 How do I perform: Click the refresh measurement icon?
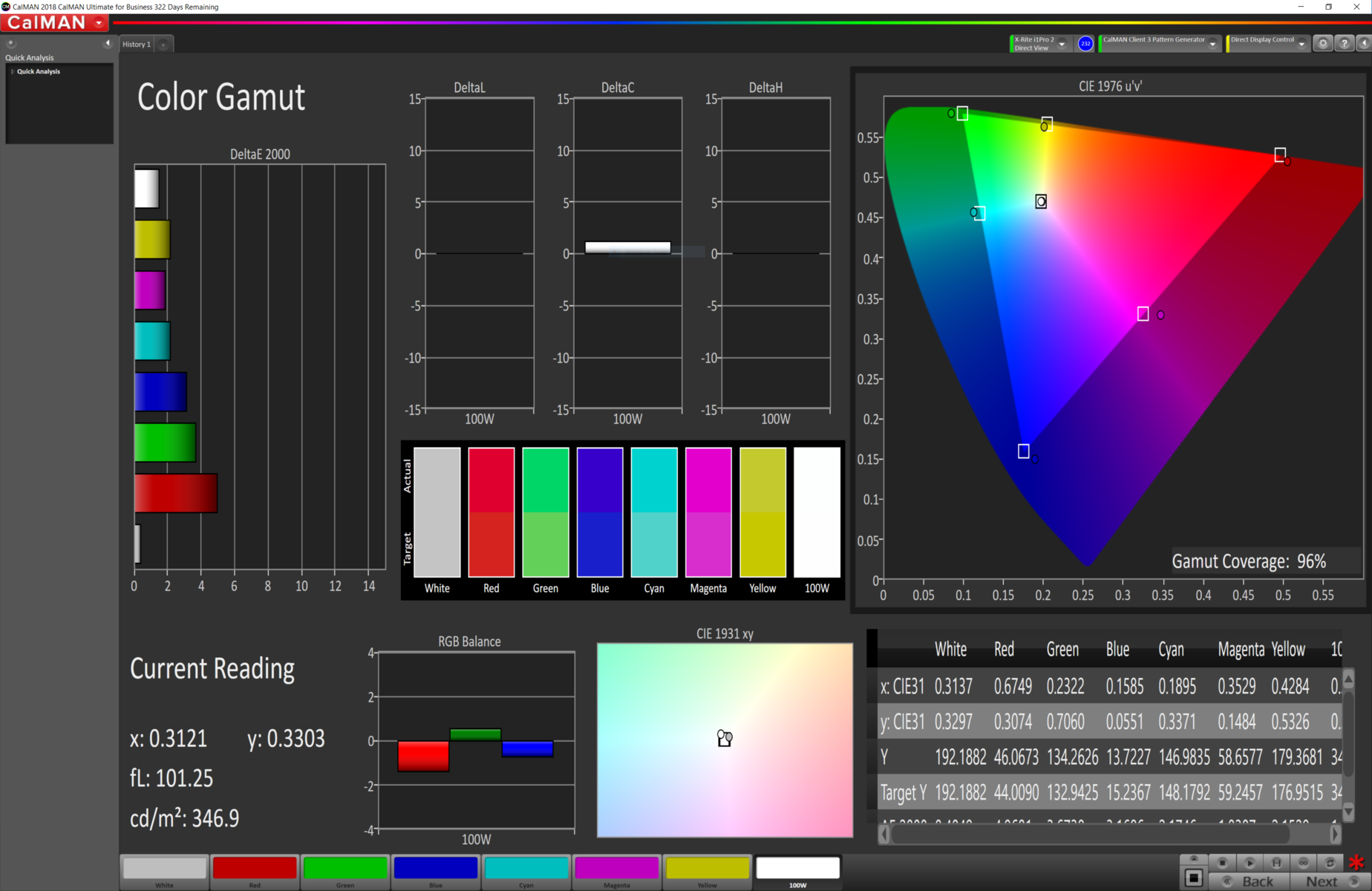(x=1330, y=864)
